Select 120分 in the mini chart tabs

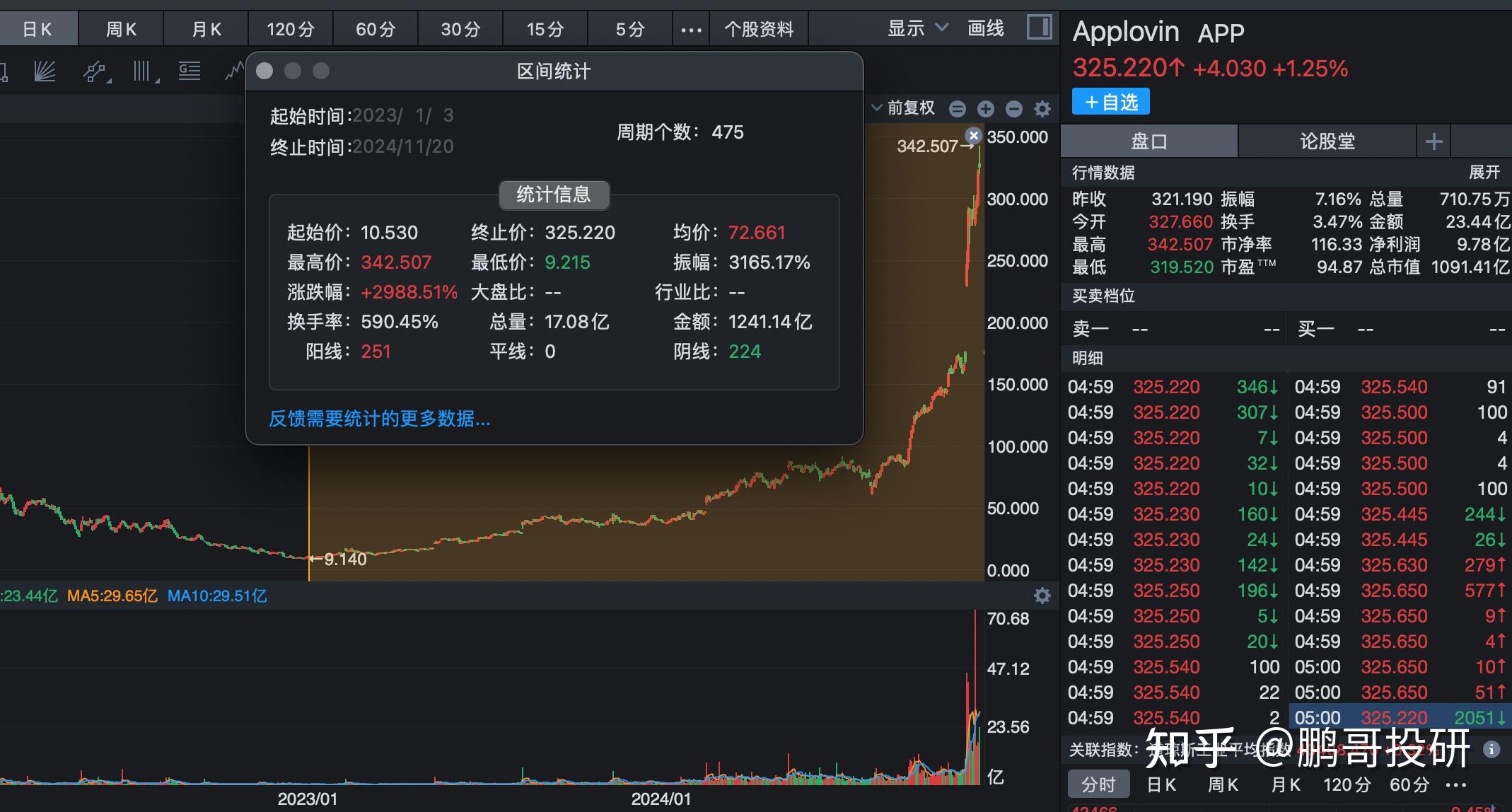1347,784
